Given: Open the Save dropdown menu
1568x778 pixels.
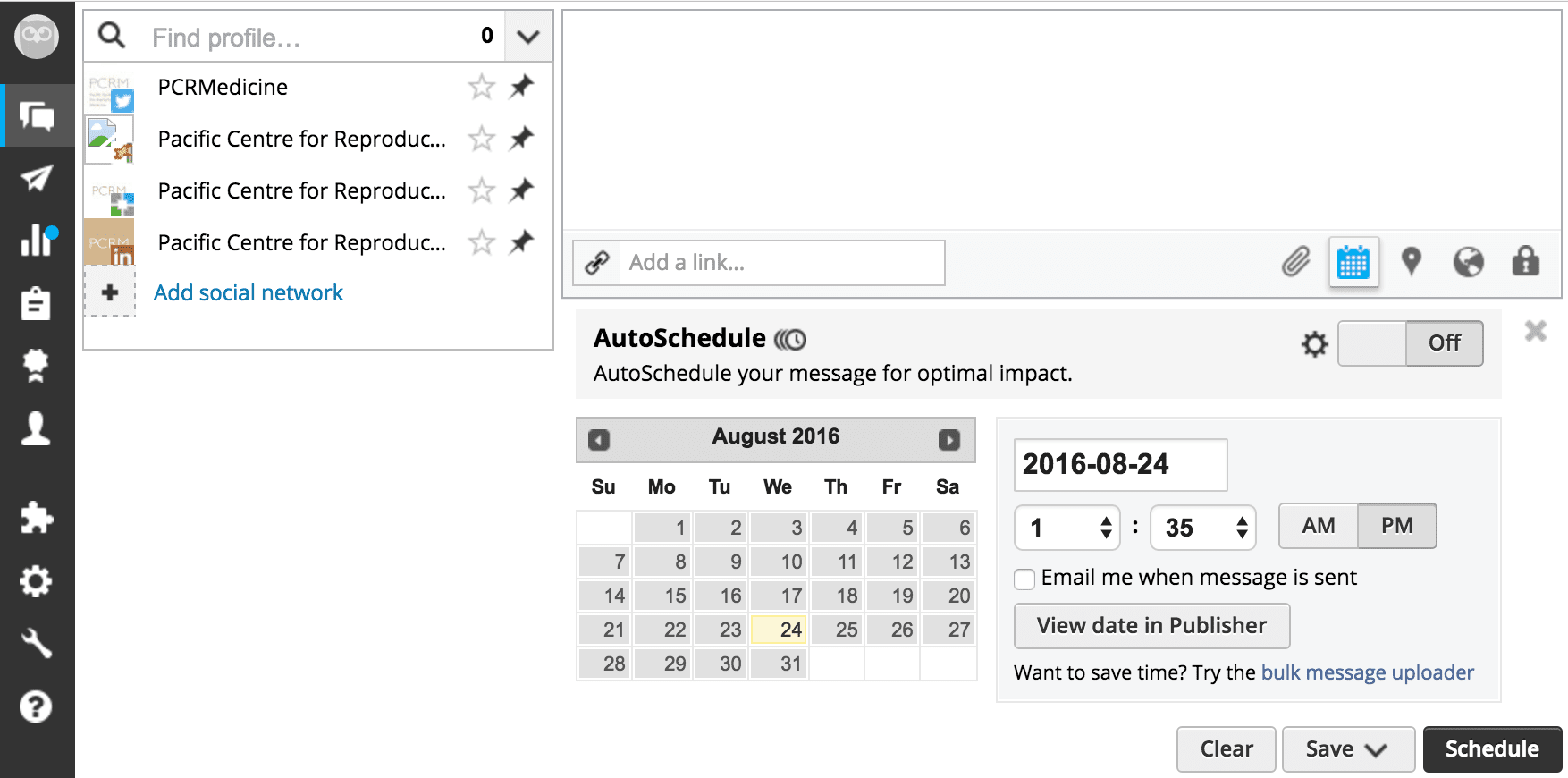Looking at the screenshot, I should tap(1348, 749).
